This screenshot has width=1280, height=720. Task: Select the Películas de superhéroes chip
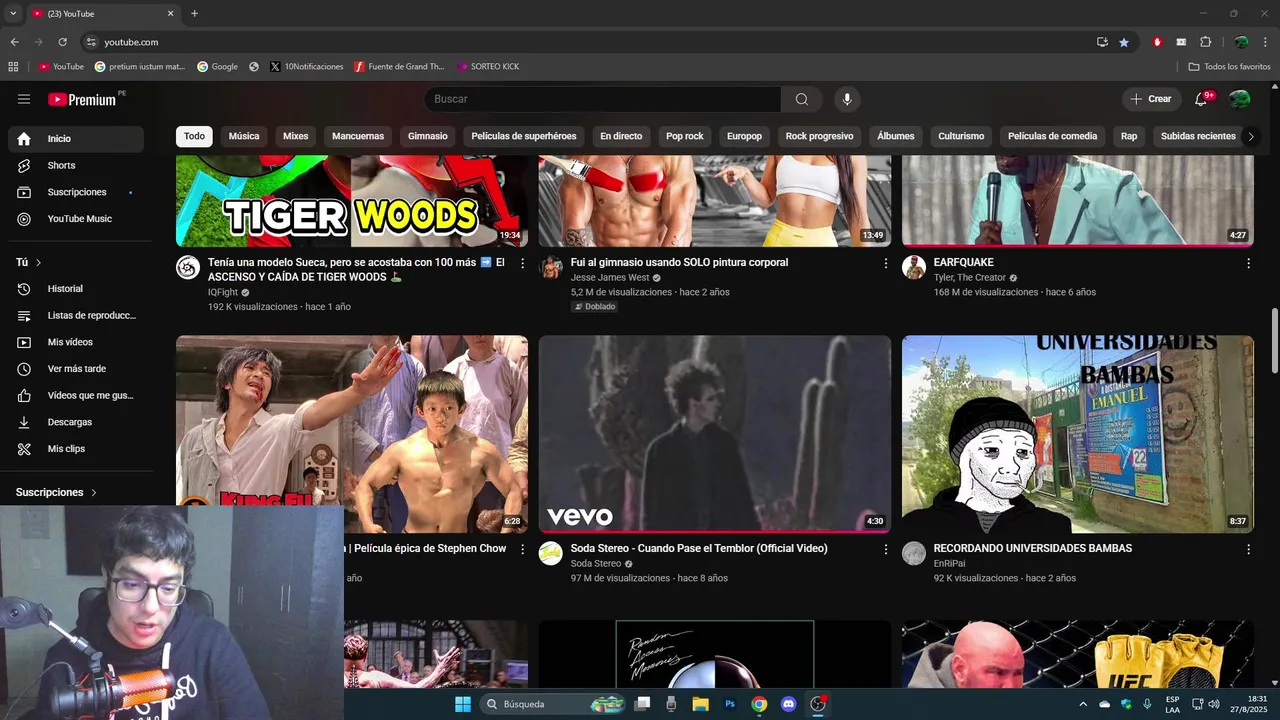click(x=524, y=136)
